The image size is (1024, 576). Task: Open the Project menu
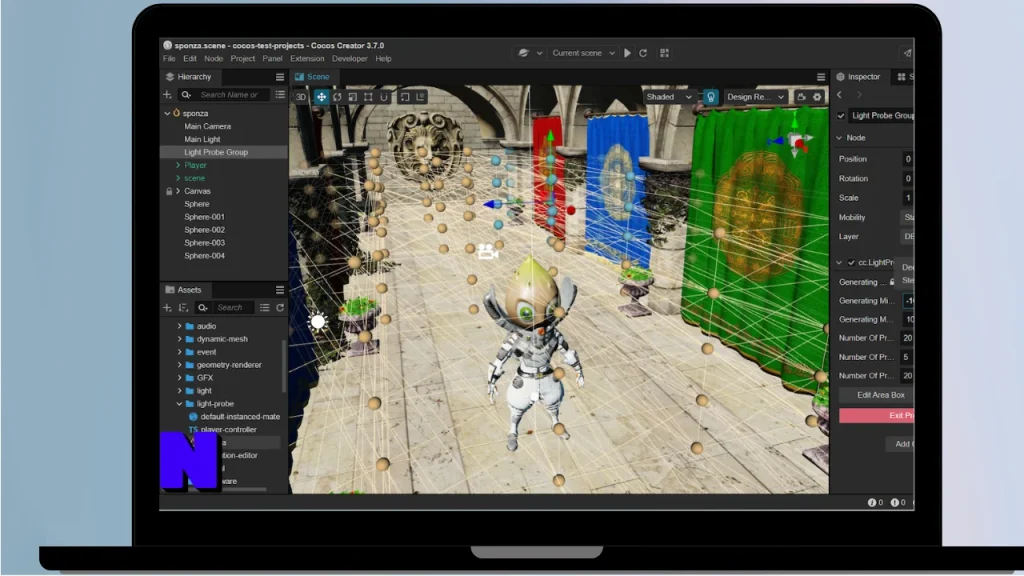click(x=242, y=59)
